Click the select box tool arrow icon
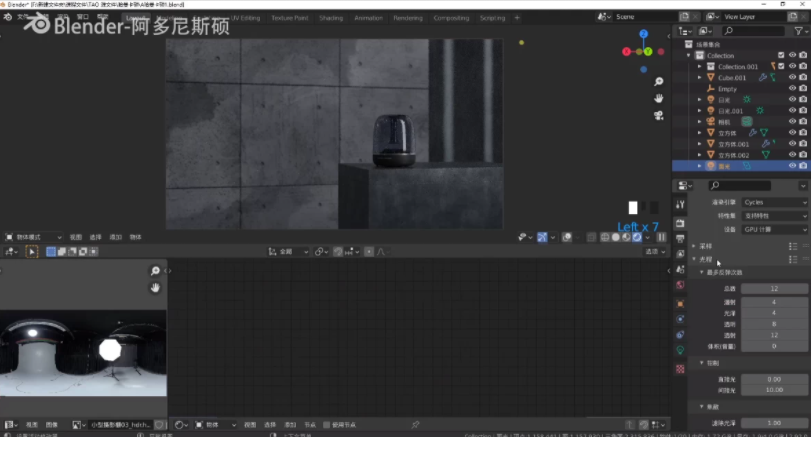Screen dimensions: 812x460 point(32,252)
